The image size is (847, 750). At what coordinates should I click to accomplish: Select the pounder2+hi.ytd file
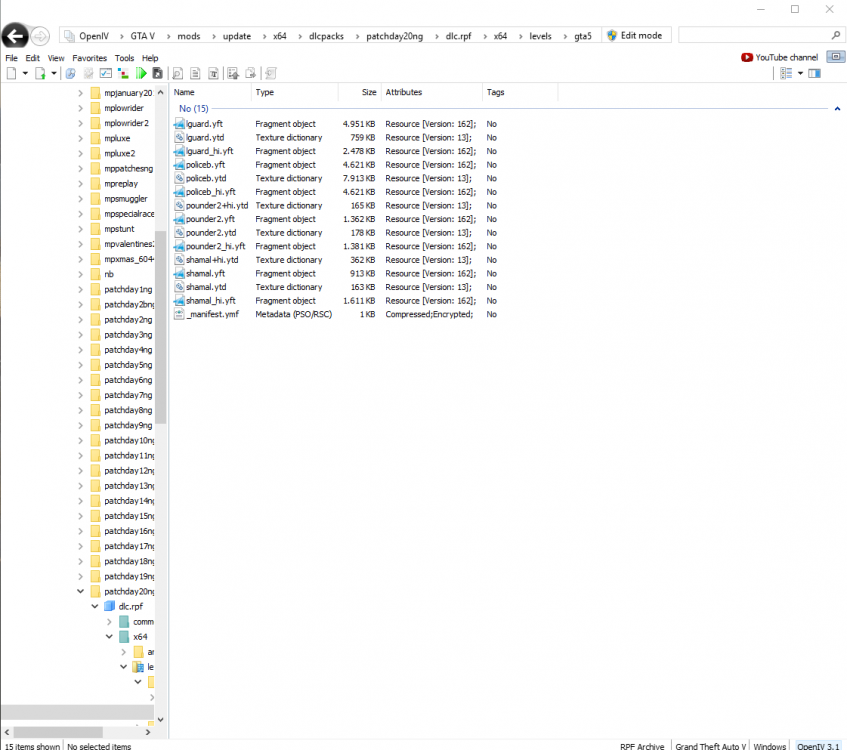click(x=217, y=205)
